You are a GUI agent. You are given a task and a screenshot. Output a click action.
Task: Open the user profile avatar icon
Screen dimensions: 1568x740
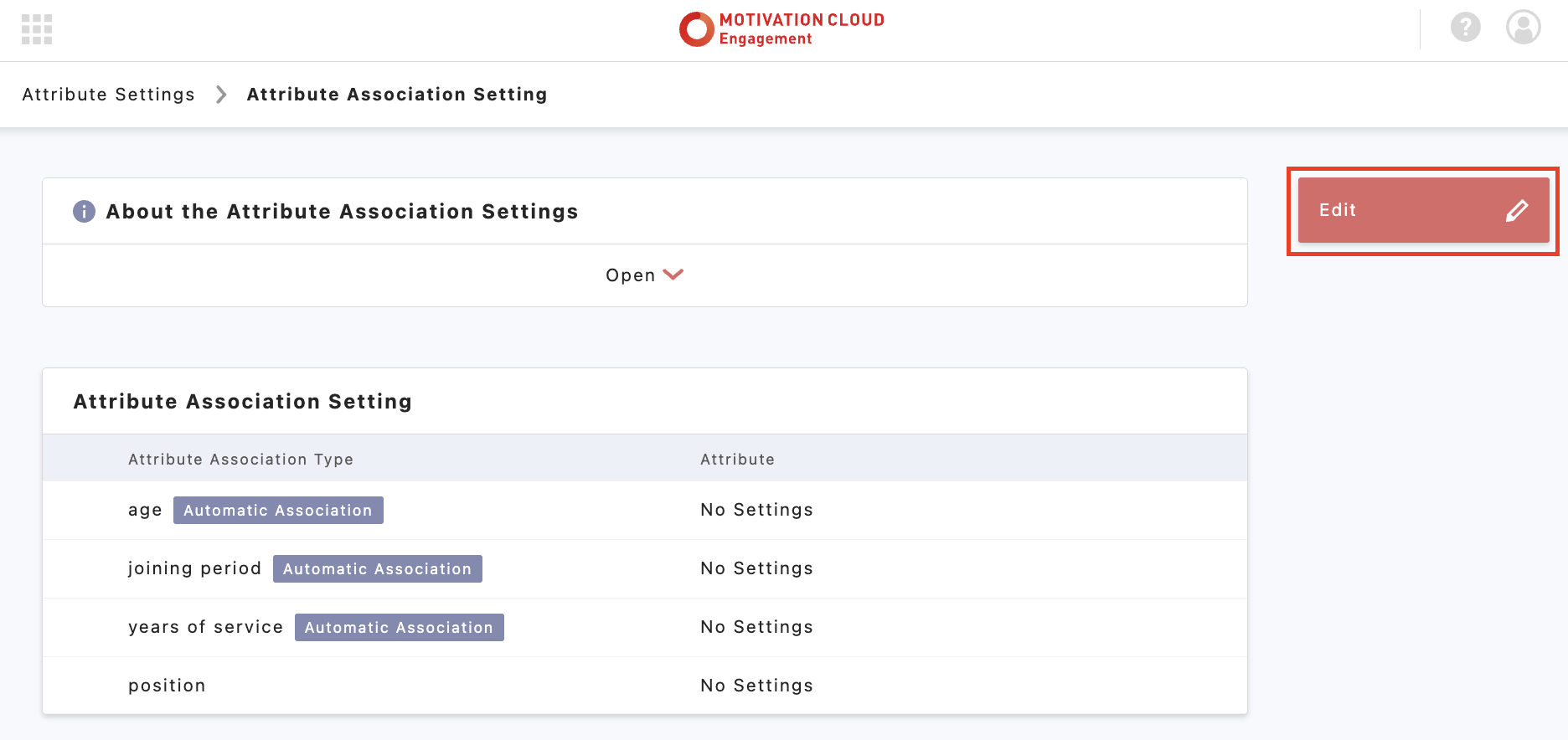1523,28
